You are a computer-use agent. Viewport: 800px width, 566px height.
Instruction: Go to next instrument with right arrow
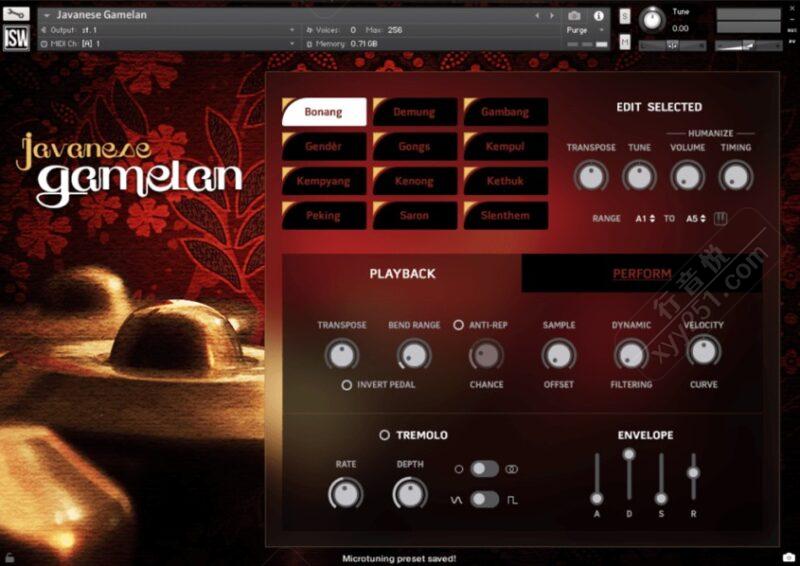(x=552, y=16)
